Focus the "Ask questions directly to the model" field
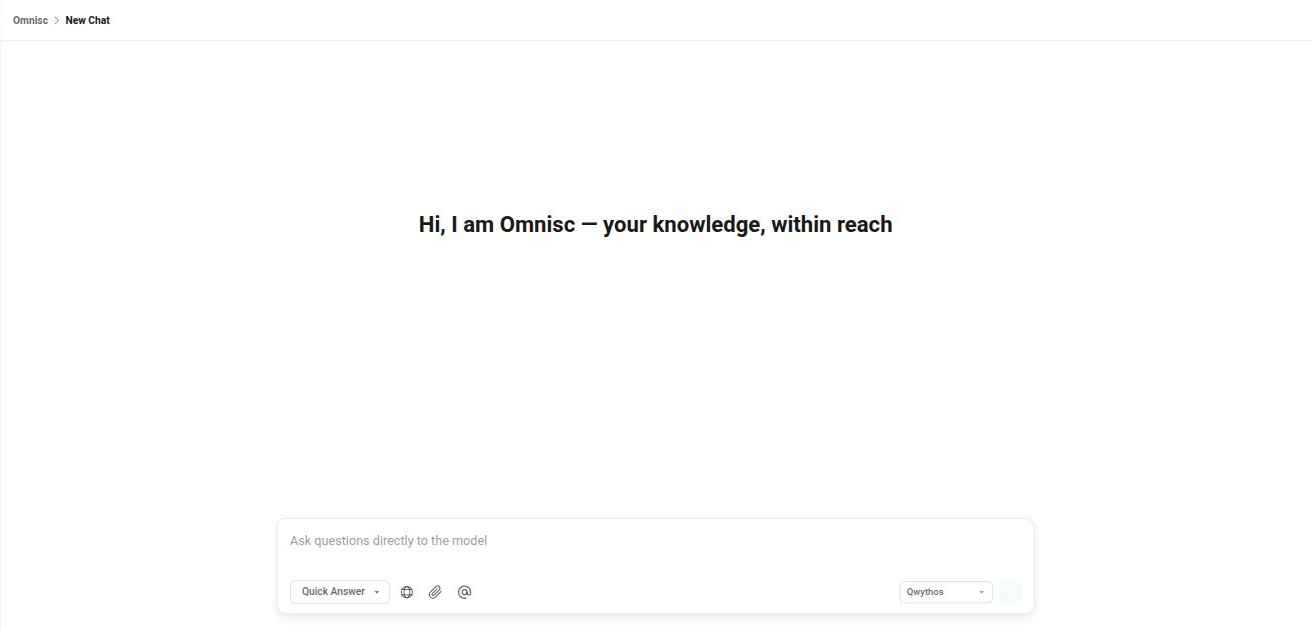Viewport: 1311px width, 630px height. click(x=655, y=541)
